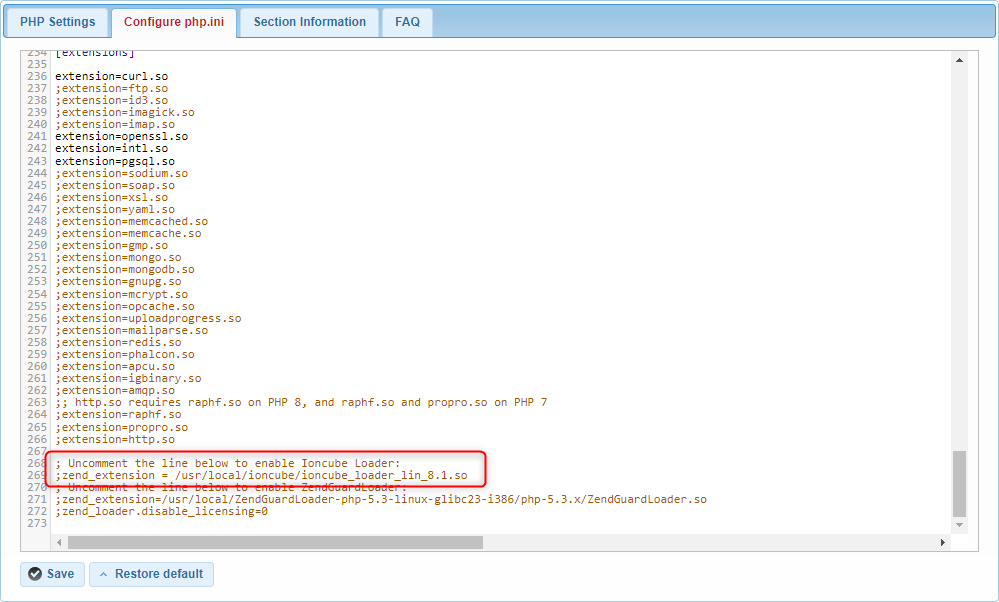Select the Configure php.ini tab
This screenshot has height=602, width=999.
pyautogui.click(x=173, y=21)
